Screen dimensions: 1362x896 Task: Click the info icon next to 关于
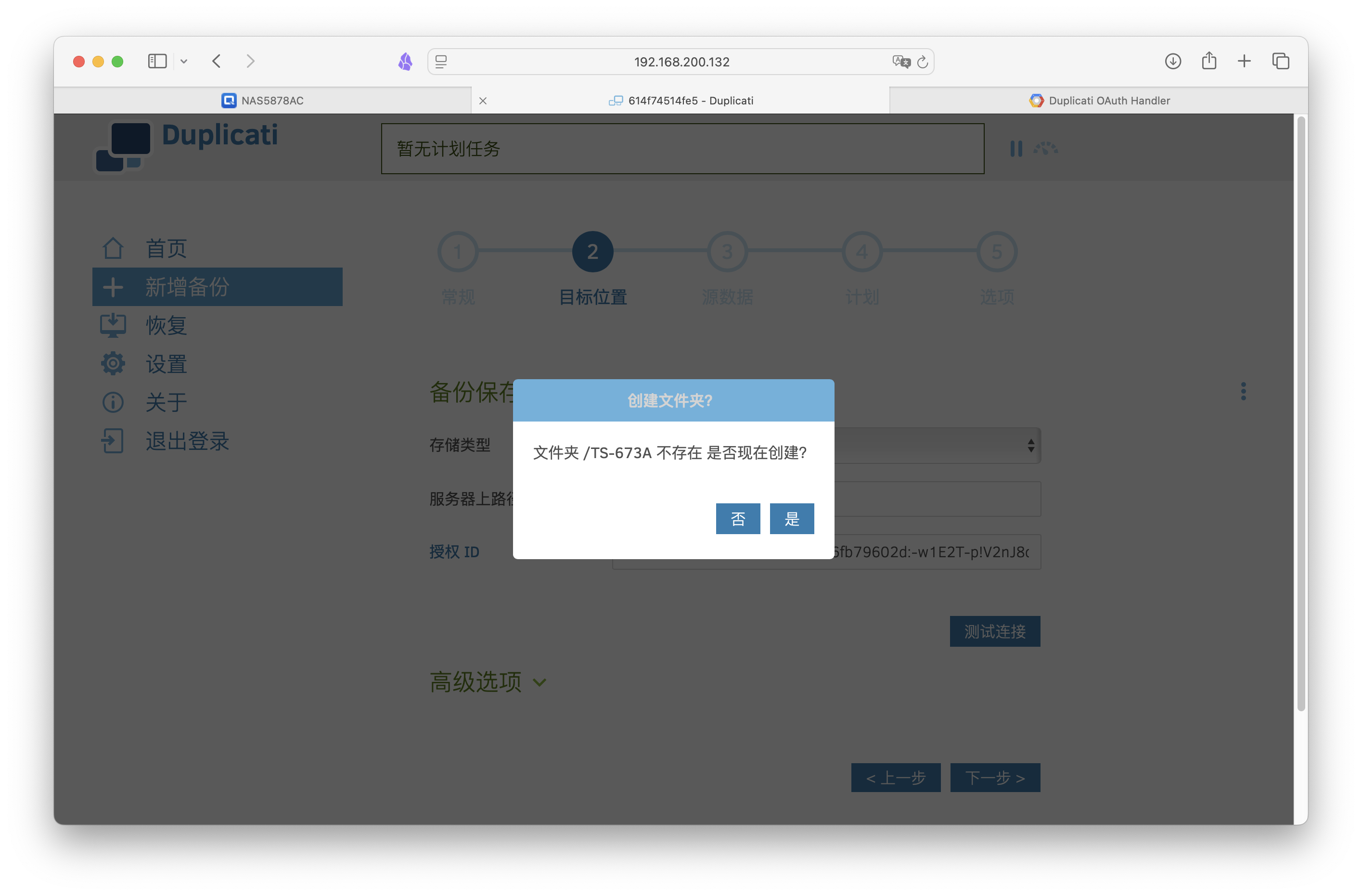point(113,402)
